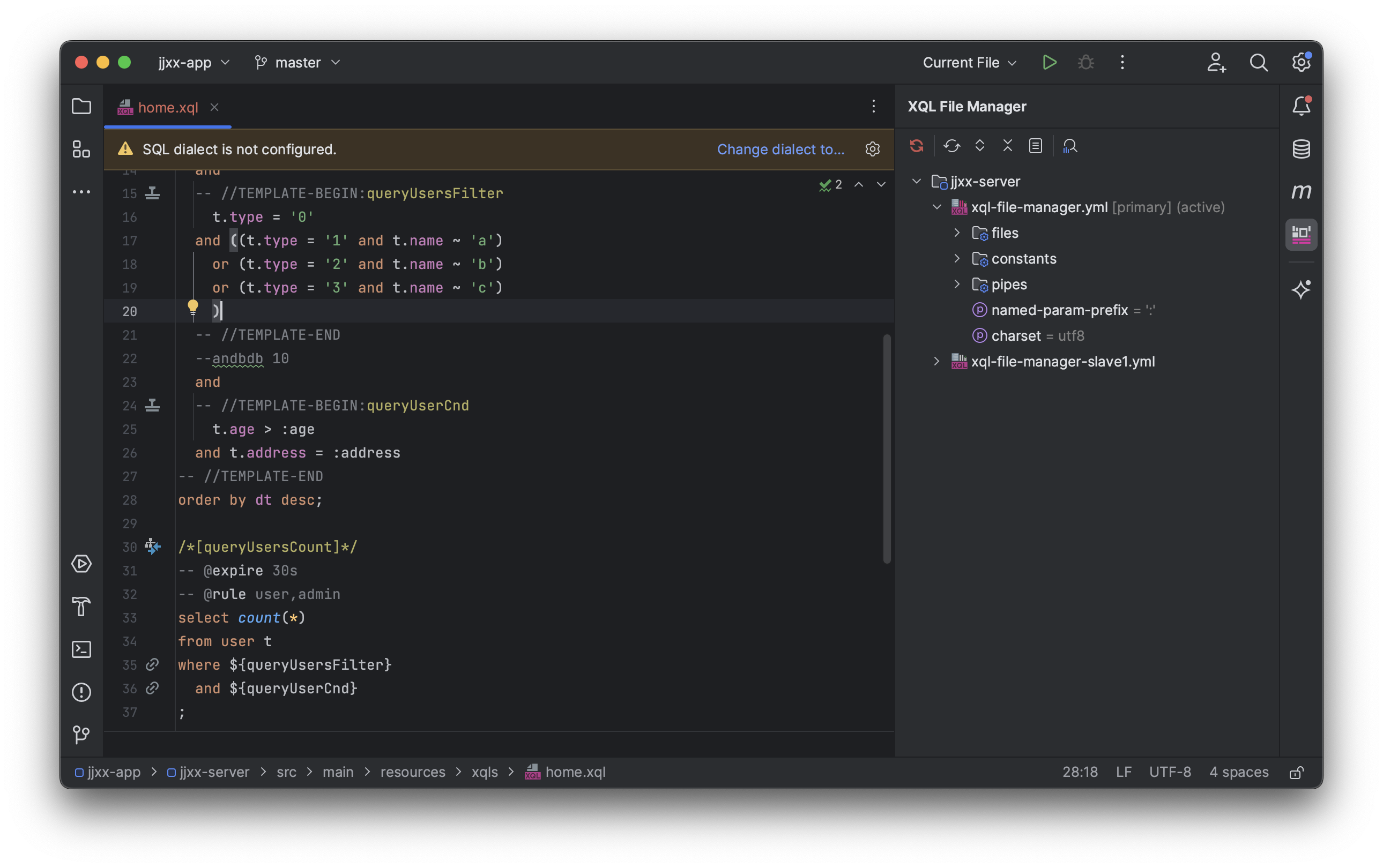Click the search icon in XQL File Manager toolbar

[1070, 146]
